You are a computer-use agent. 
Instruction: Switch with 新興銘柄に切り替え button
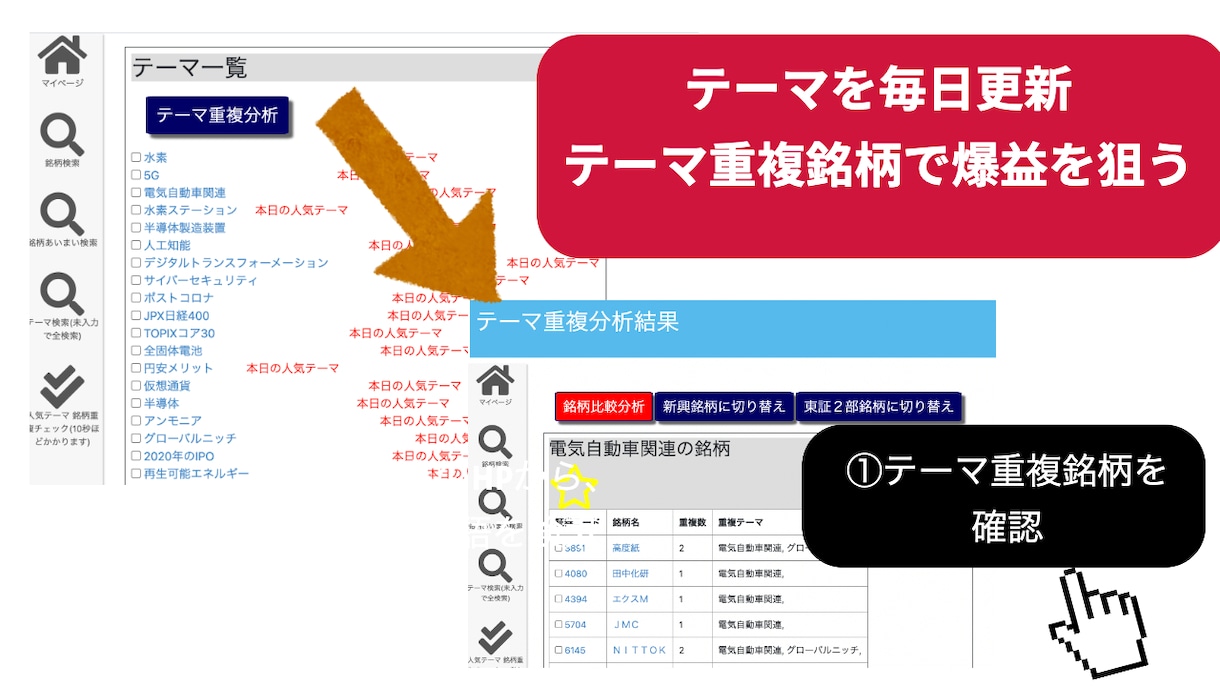(x=724, y=407)
